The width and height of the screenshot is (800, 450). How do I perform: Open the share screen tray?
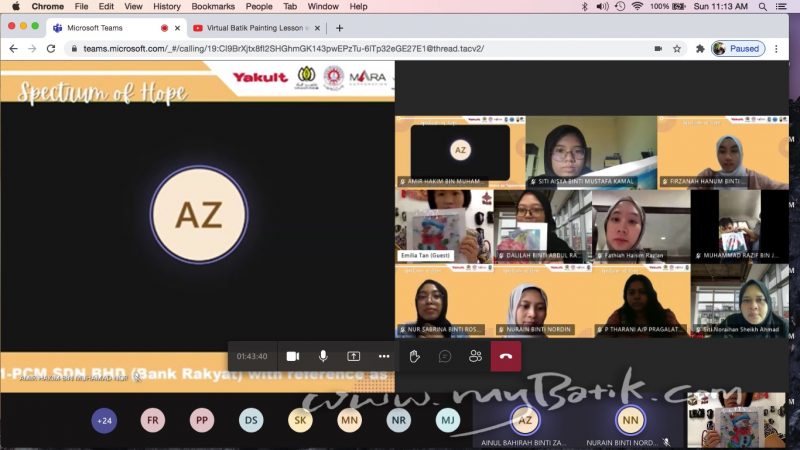click(353, 356)
